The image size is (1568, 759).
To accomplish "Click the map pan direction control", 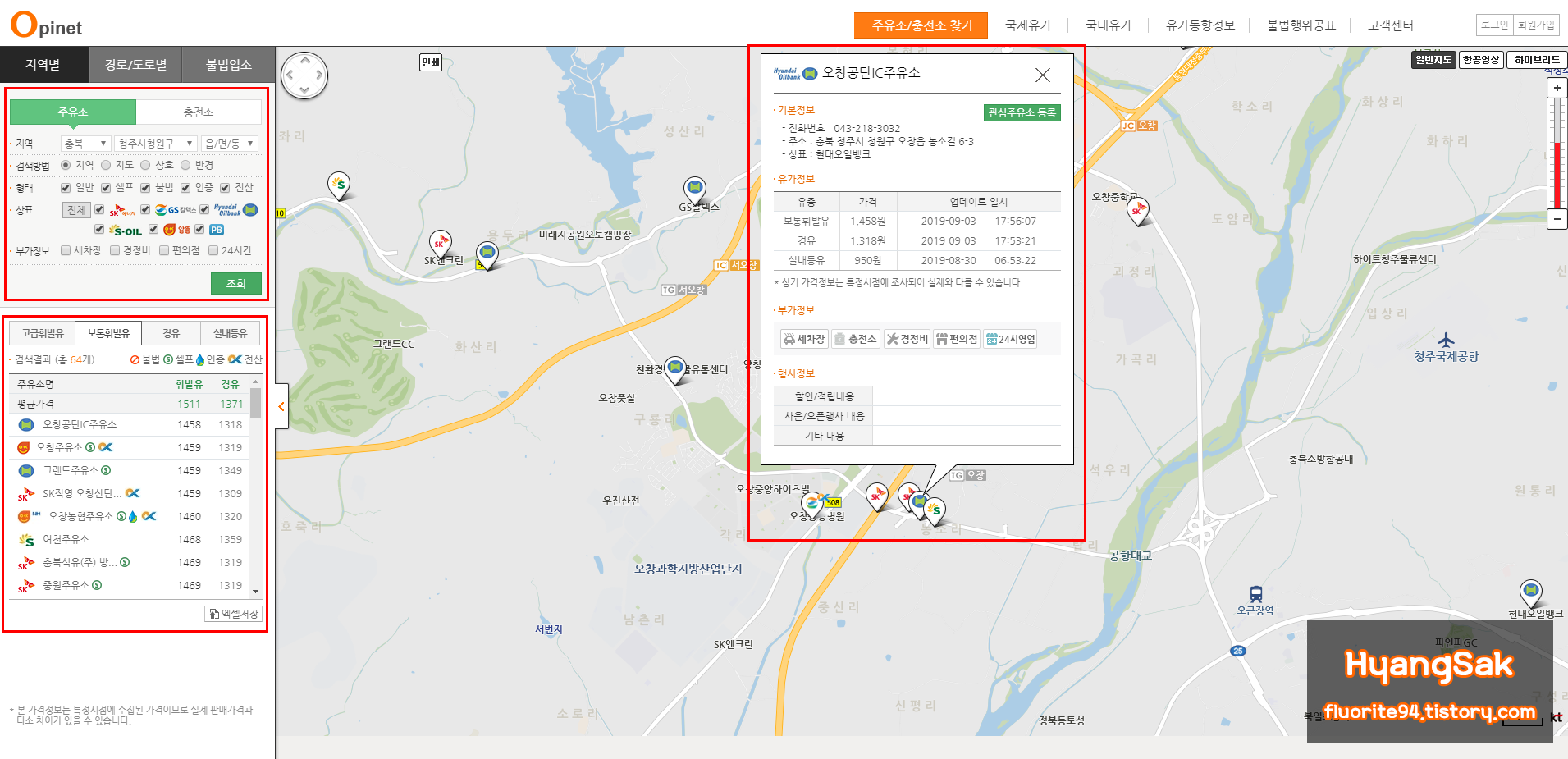I will tap(304, 75).
